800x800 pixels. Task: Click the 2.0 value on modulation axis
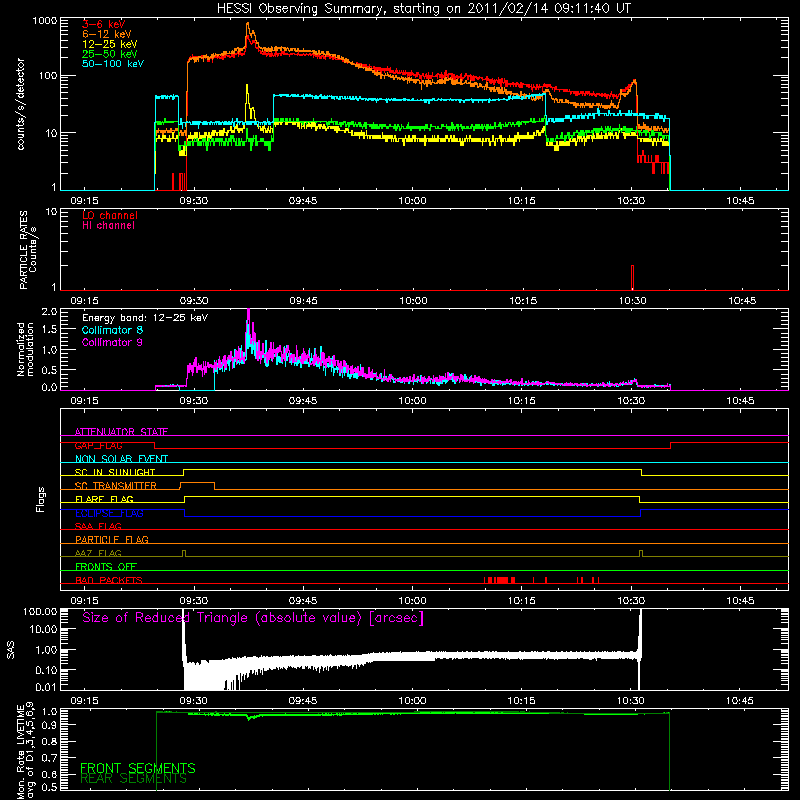[49, 311]
